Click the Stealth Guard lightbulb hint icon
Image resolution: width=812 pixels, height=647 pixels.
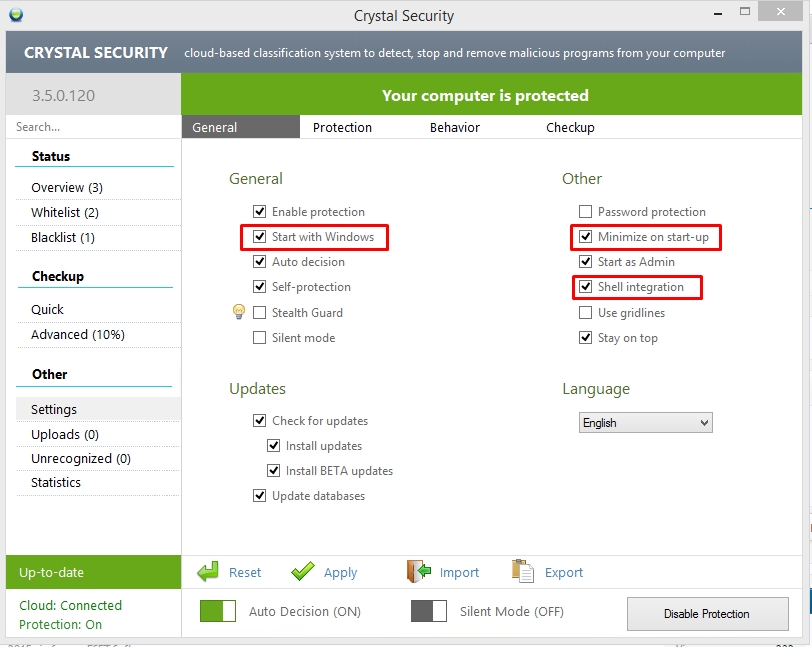point(239,312)
